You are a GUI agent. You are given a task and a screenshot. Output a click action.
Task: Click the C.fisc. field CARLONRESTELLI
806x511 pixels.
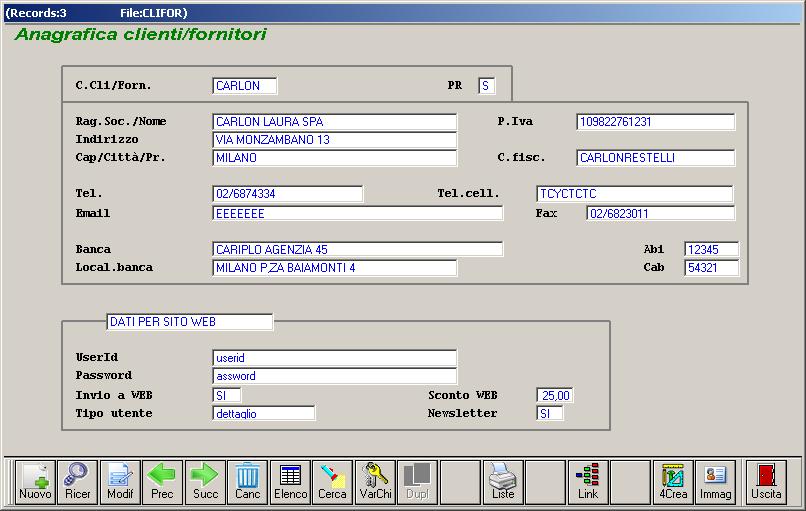[655, 158]
